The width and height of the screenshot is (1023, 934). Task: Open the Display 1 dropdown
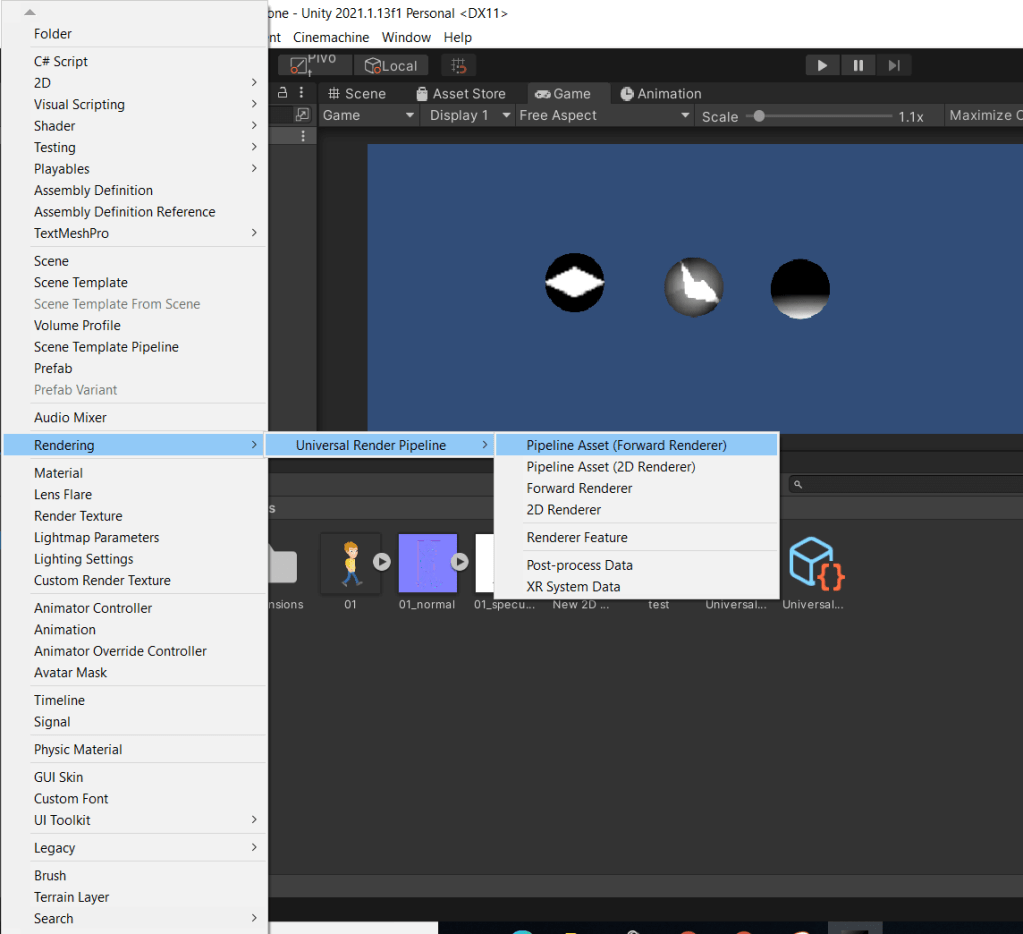[x=468, y=115]
